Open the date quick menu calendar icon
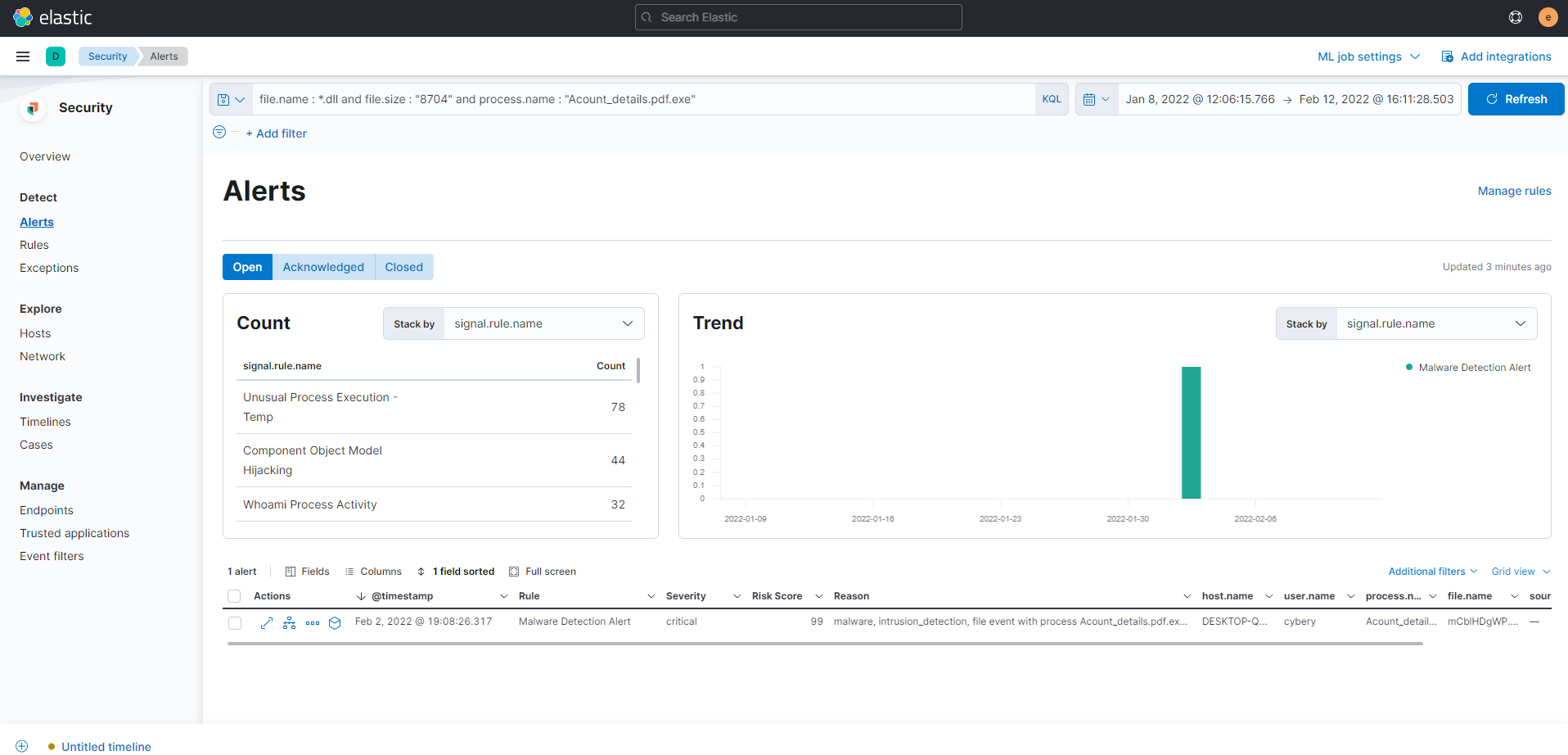 click(1096, 99)
